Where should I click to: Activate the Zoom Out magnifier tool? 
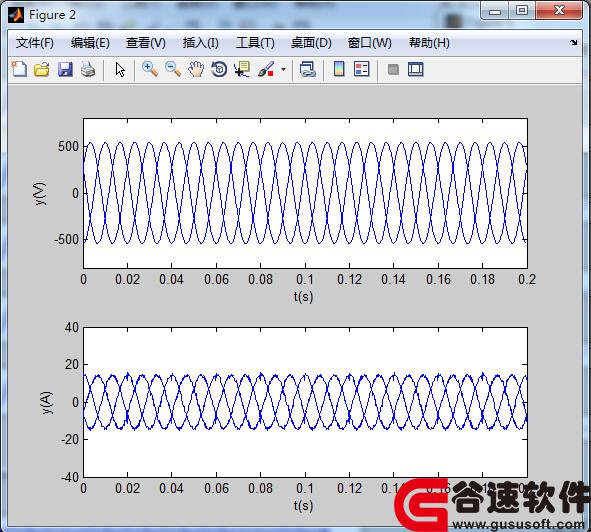click(173, 69)
